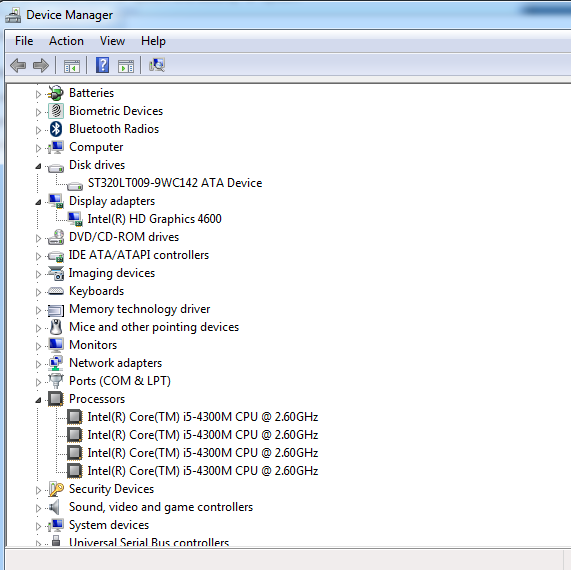Screen dimensions: 571x570
Task: Open the File menu
Action: coord(24,41)
